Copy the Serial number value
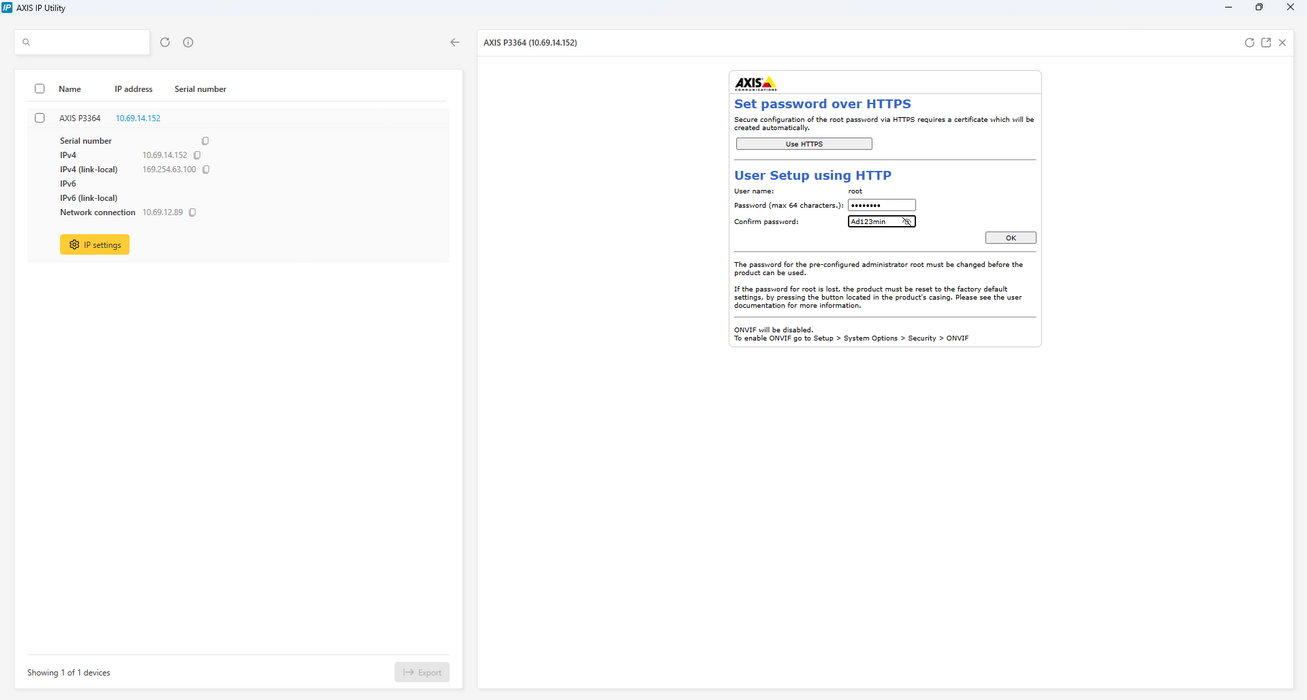Screen dimensions: 1307x700 click(x=205, y=141)
